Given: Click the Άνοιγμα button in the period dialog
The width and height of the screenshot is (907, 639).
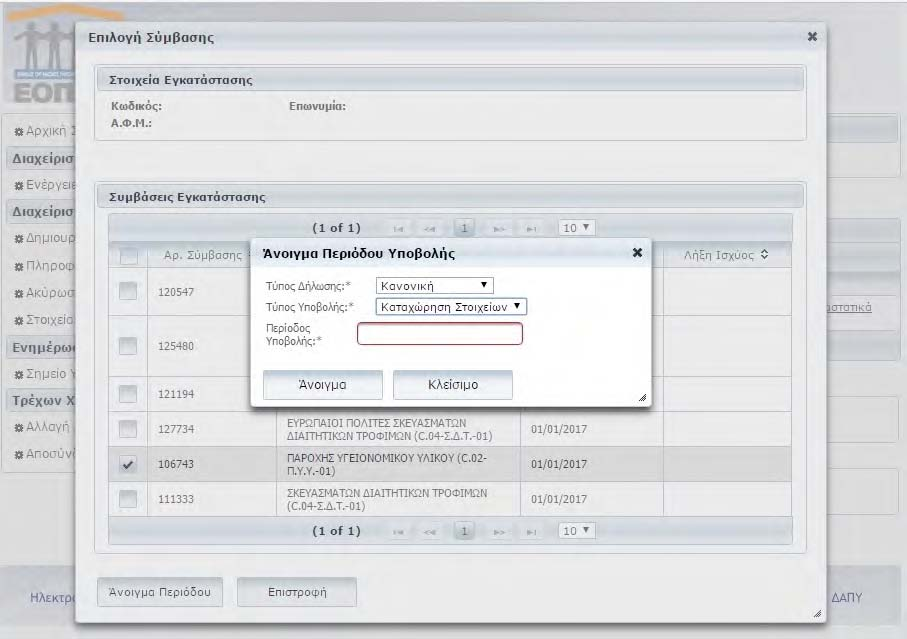Looking at the screenshot, I should point(323,385).
